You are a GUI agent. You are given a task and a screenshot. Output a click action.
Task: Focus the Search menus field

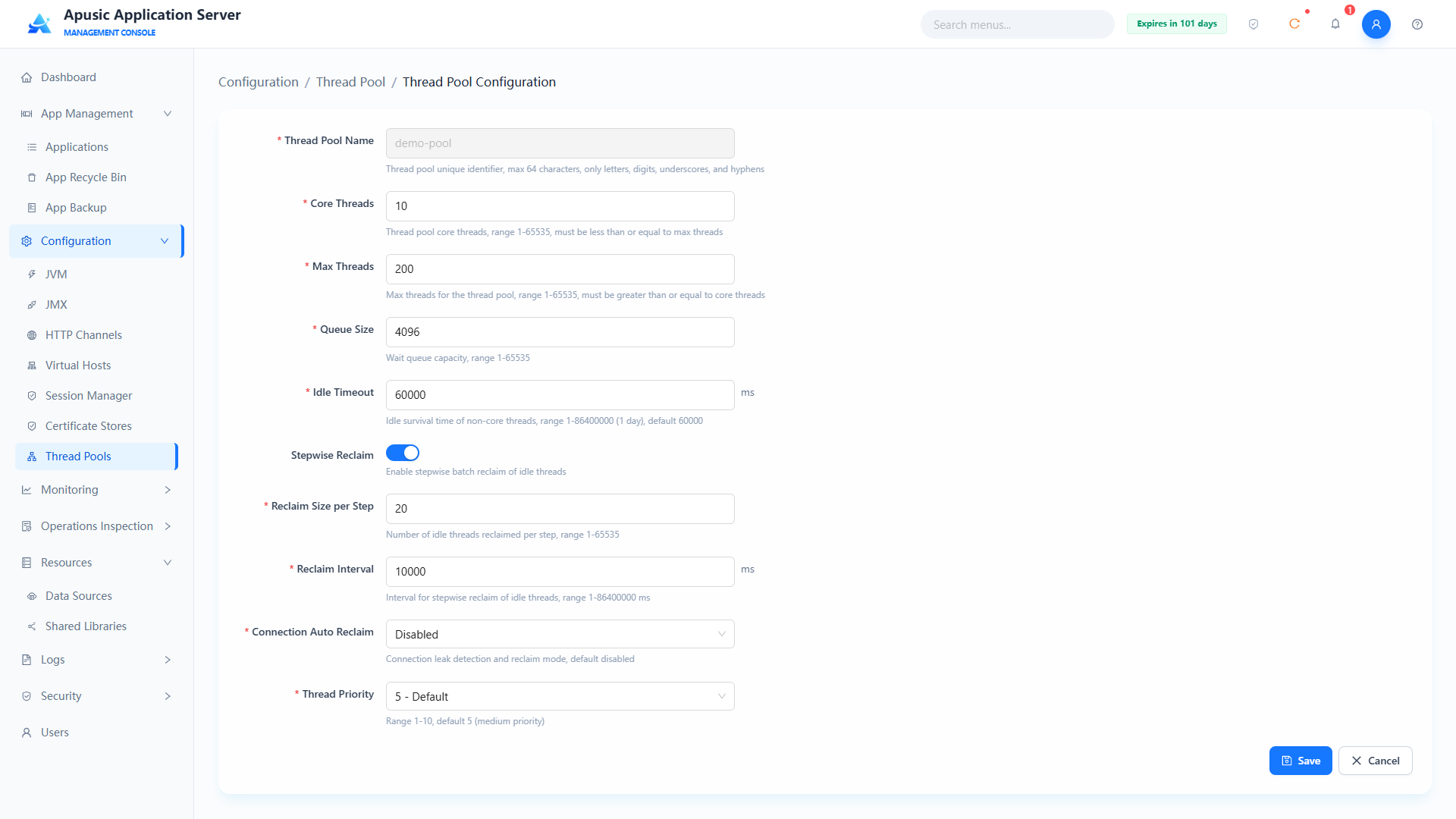1018,24
